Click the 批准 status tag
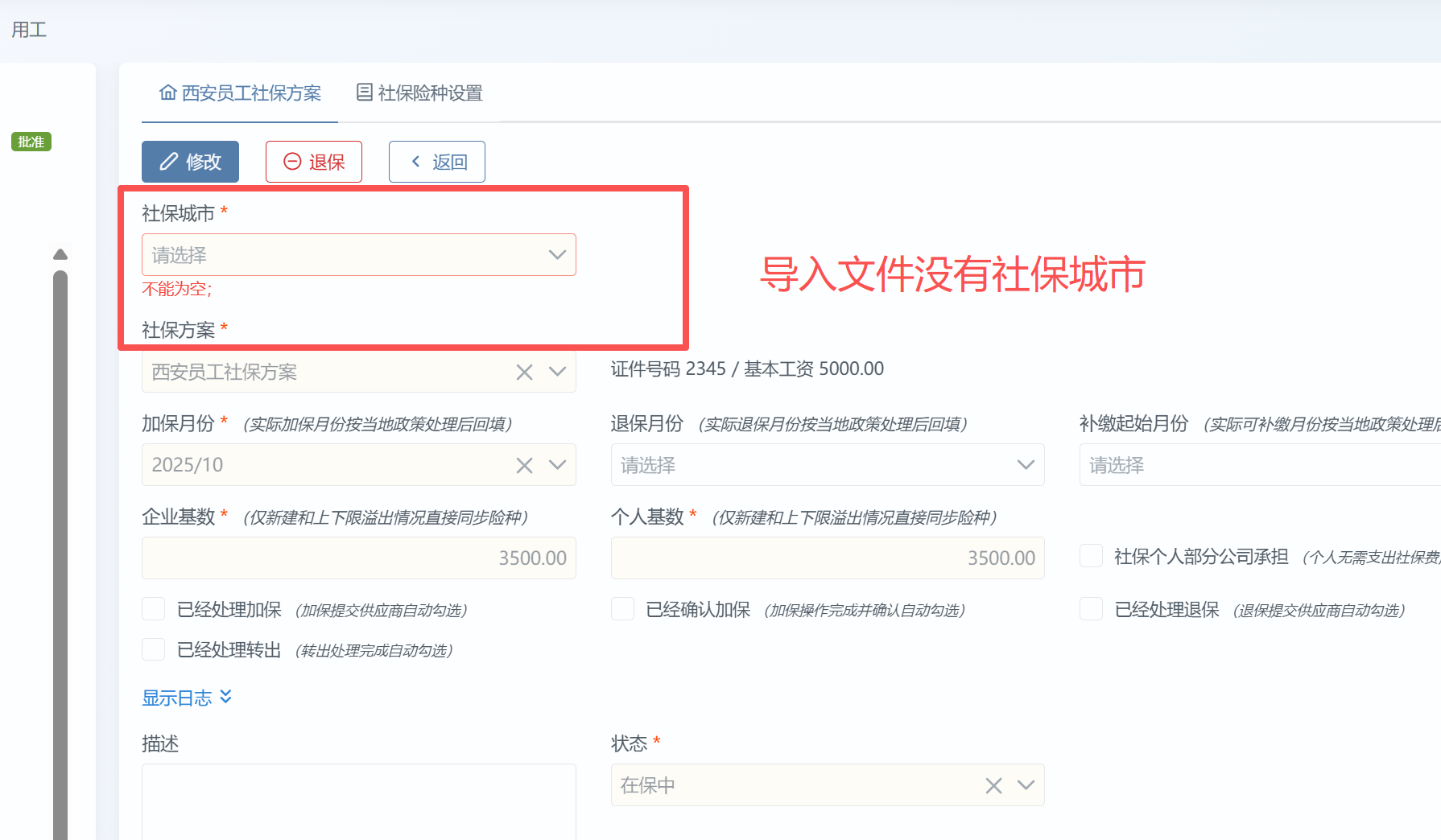1441x840 pixels. 31,142
